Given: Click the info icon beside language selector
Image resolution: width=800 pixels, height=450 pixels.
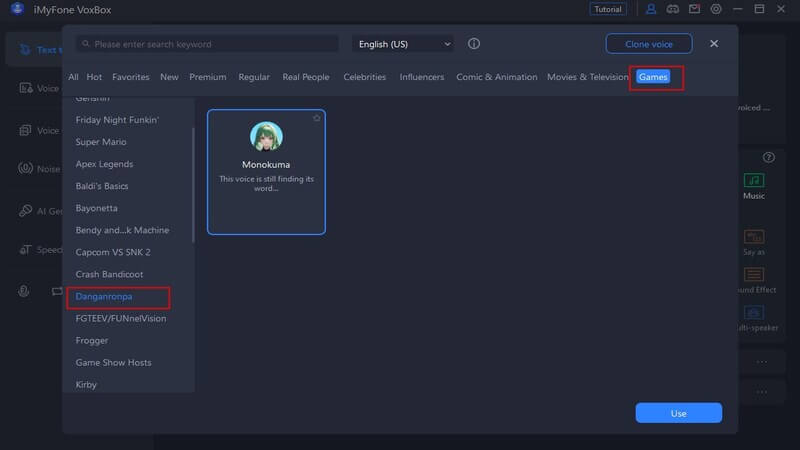Looking at the screenshot, I should [474, 44].
